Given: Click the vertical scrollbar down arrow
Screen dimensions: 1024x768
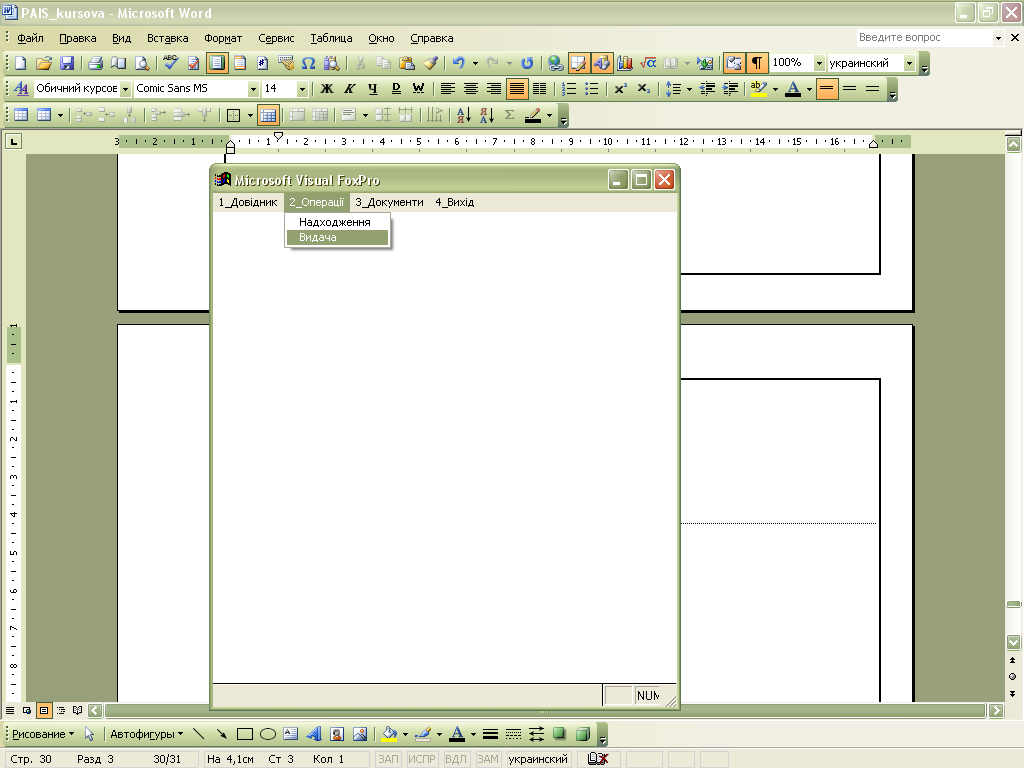Looking at the screenshot, I should (x=1013, y=643).
